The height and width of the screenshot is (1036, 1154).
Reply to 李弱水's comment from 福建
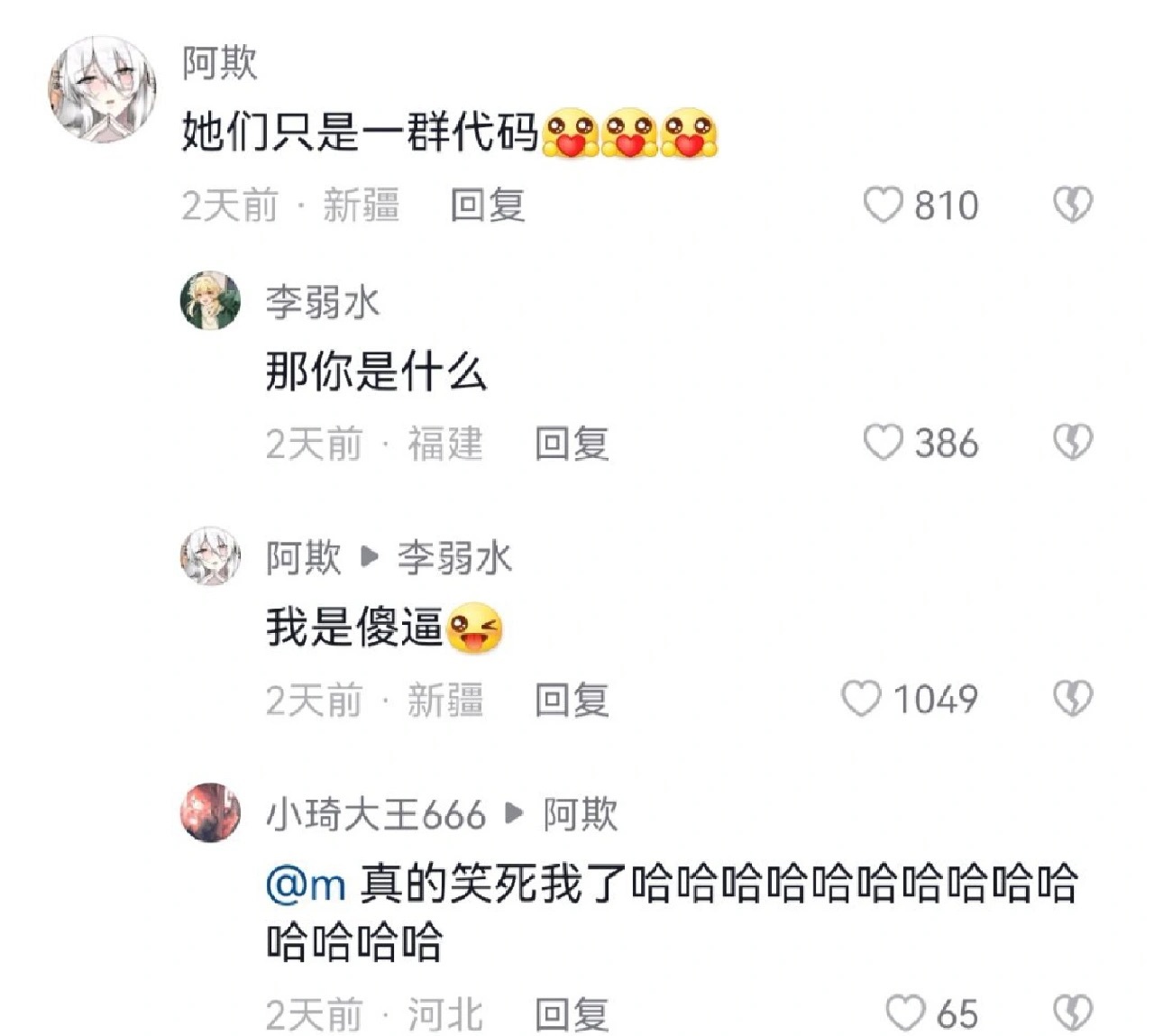pos(572,444)
